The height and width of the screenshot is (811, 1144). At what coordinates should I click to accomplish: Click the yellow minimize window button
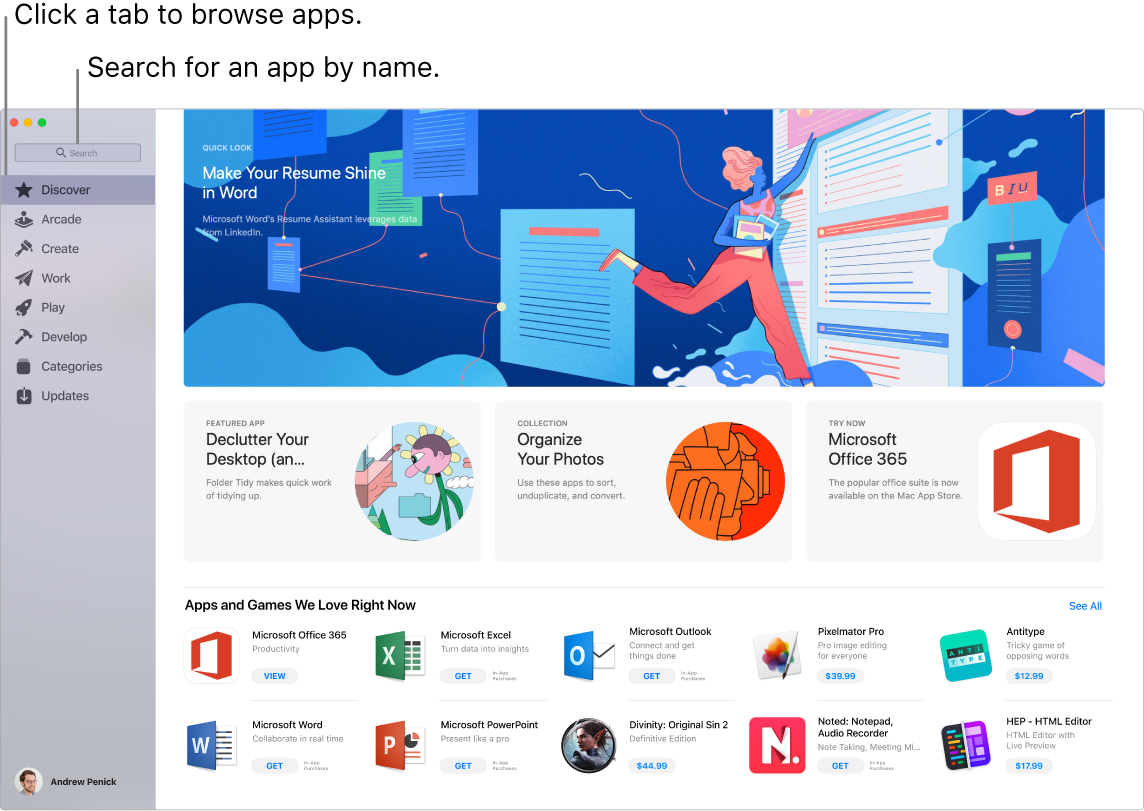pos(28,123)
